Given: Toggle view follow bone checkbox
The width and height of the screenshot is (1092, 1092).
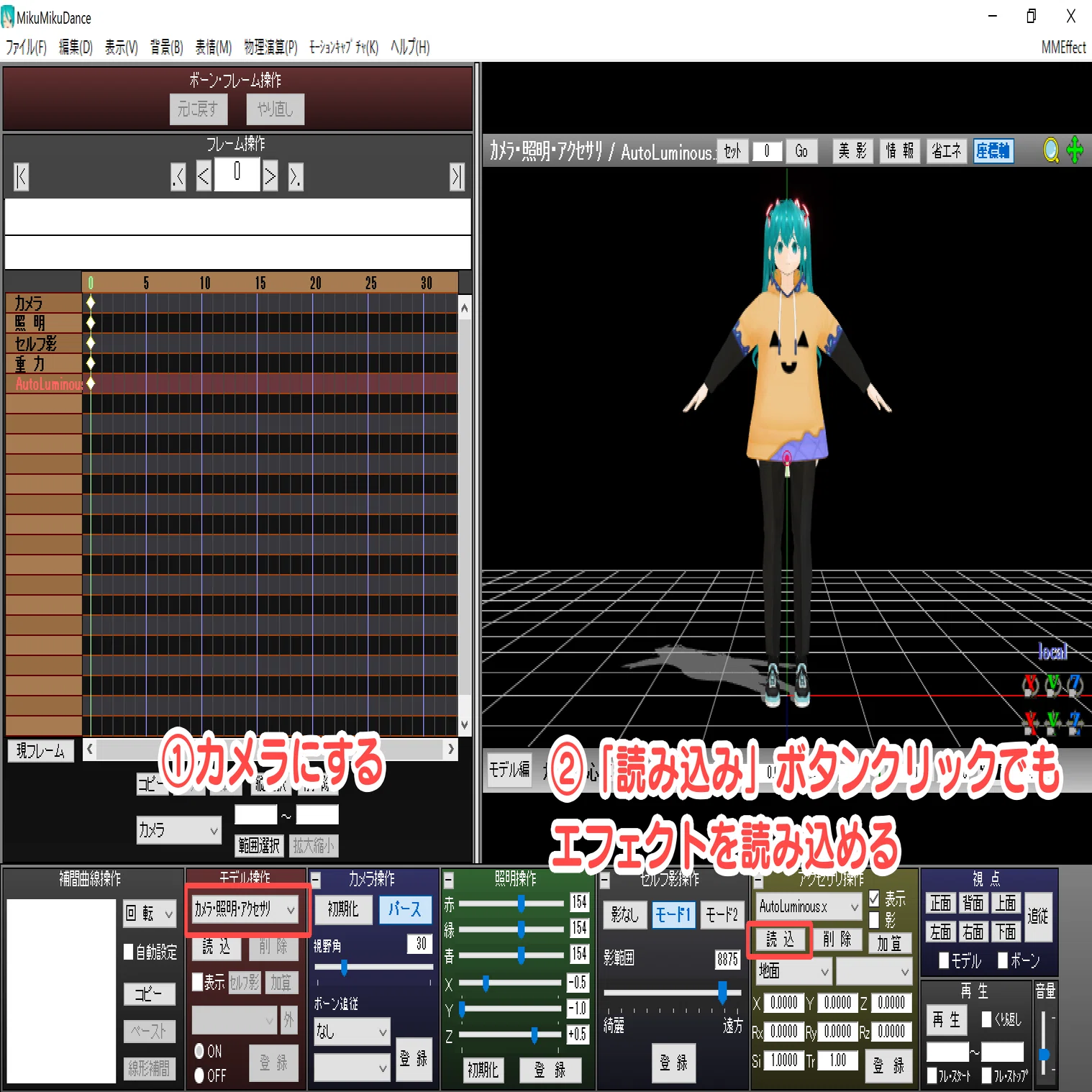Looking at the screenshot, I should point(1003,961).
